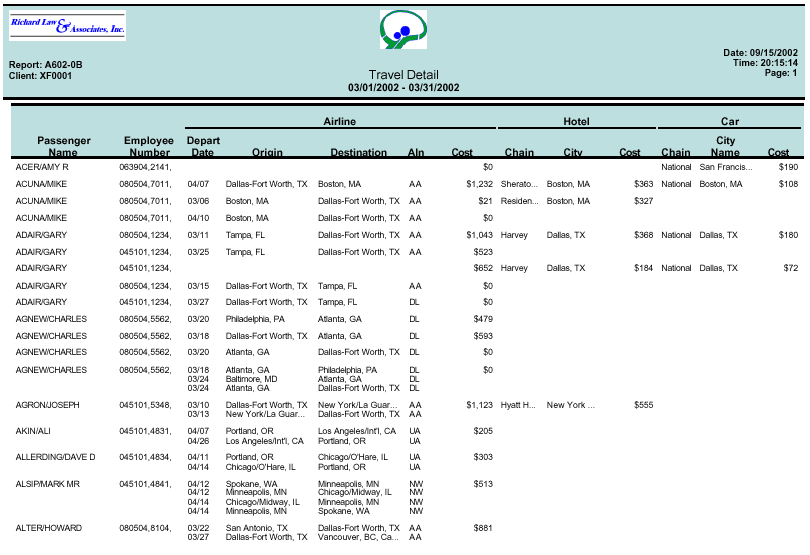Click the $593 airline cost

(483, 336)
